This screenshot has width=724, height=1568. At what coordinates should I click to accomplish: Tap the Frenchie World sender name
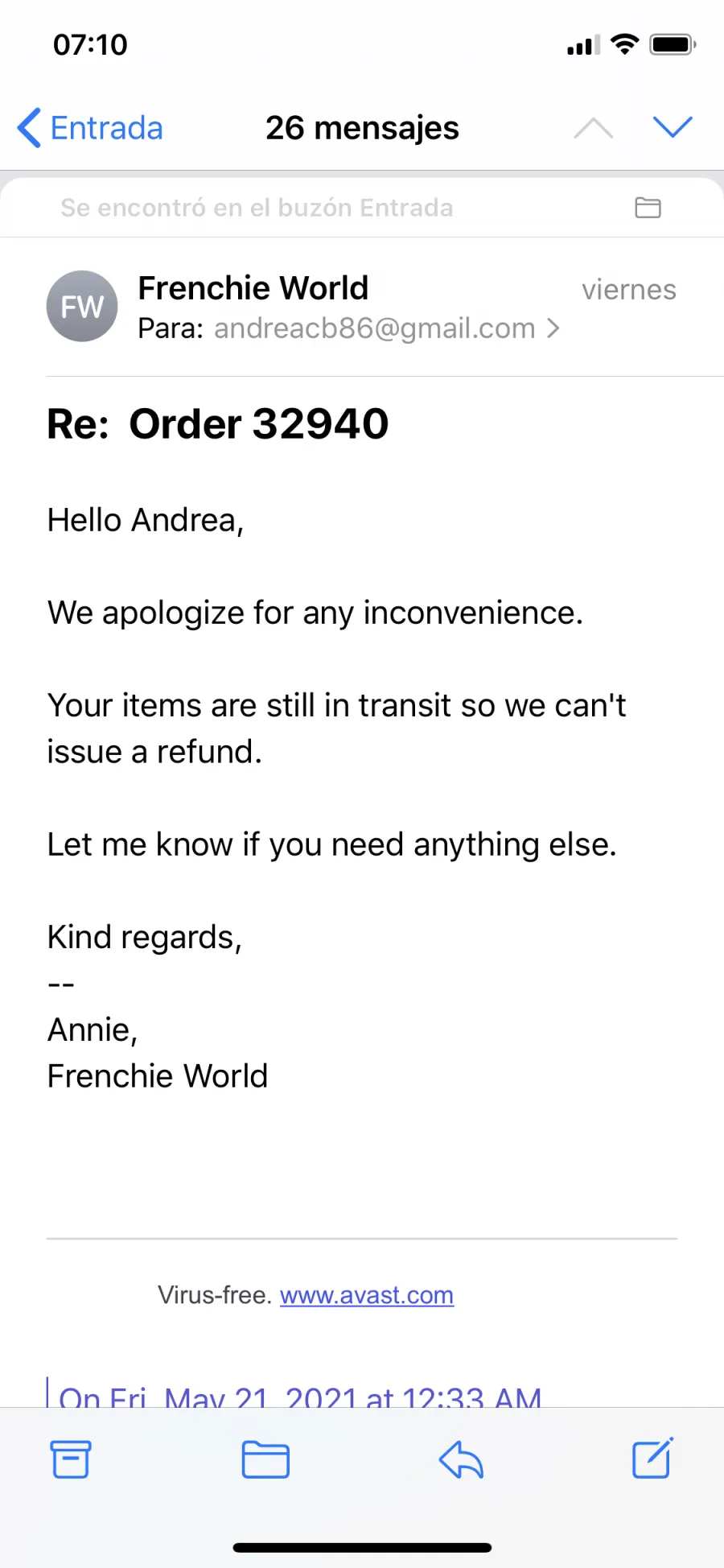253,287
